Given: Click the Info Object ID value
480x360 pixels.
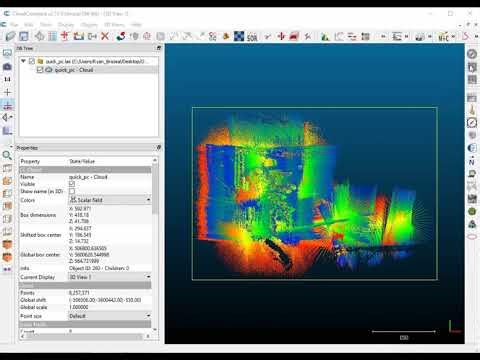Looking at the screenshot, I should pyautogui.click(x=99, y=268).
